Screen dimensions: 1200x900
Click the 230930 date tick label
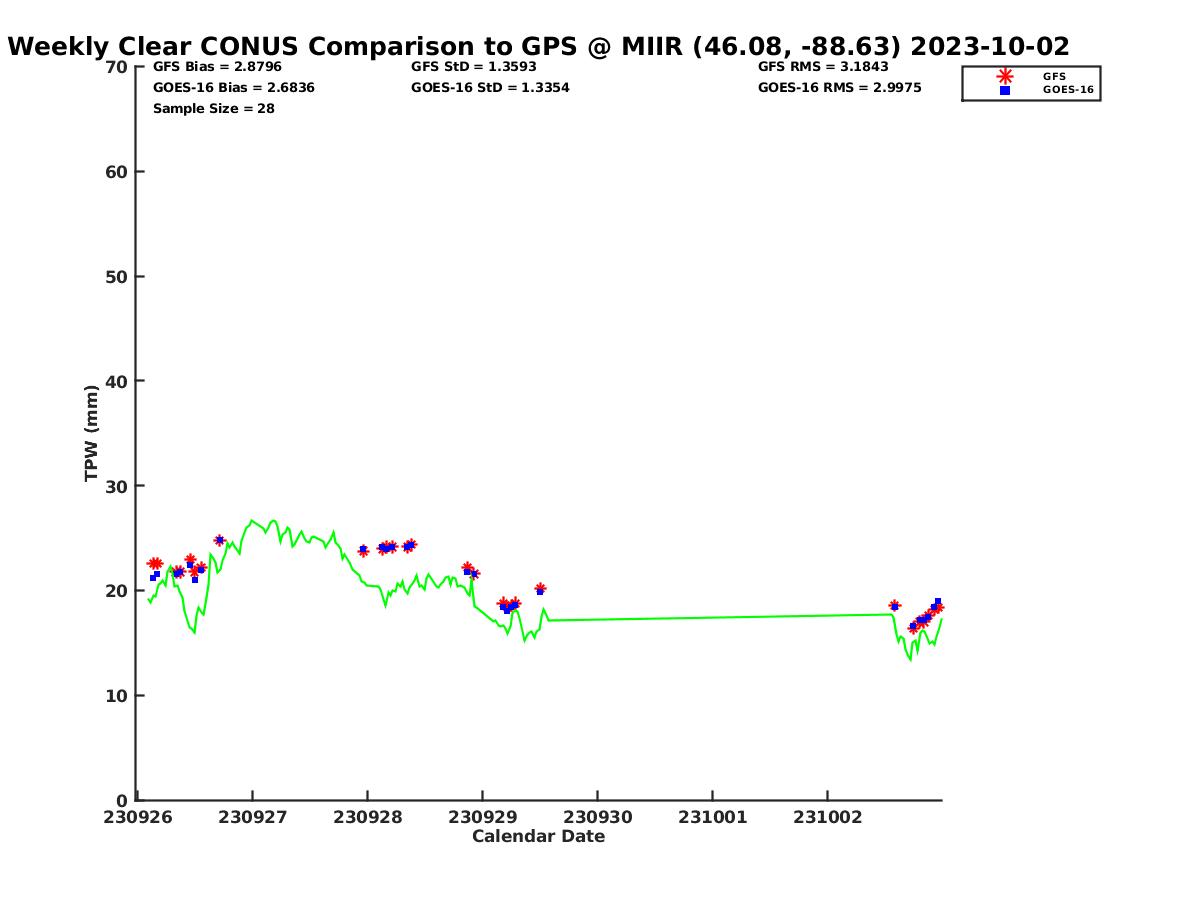point(597,817)
